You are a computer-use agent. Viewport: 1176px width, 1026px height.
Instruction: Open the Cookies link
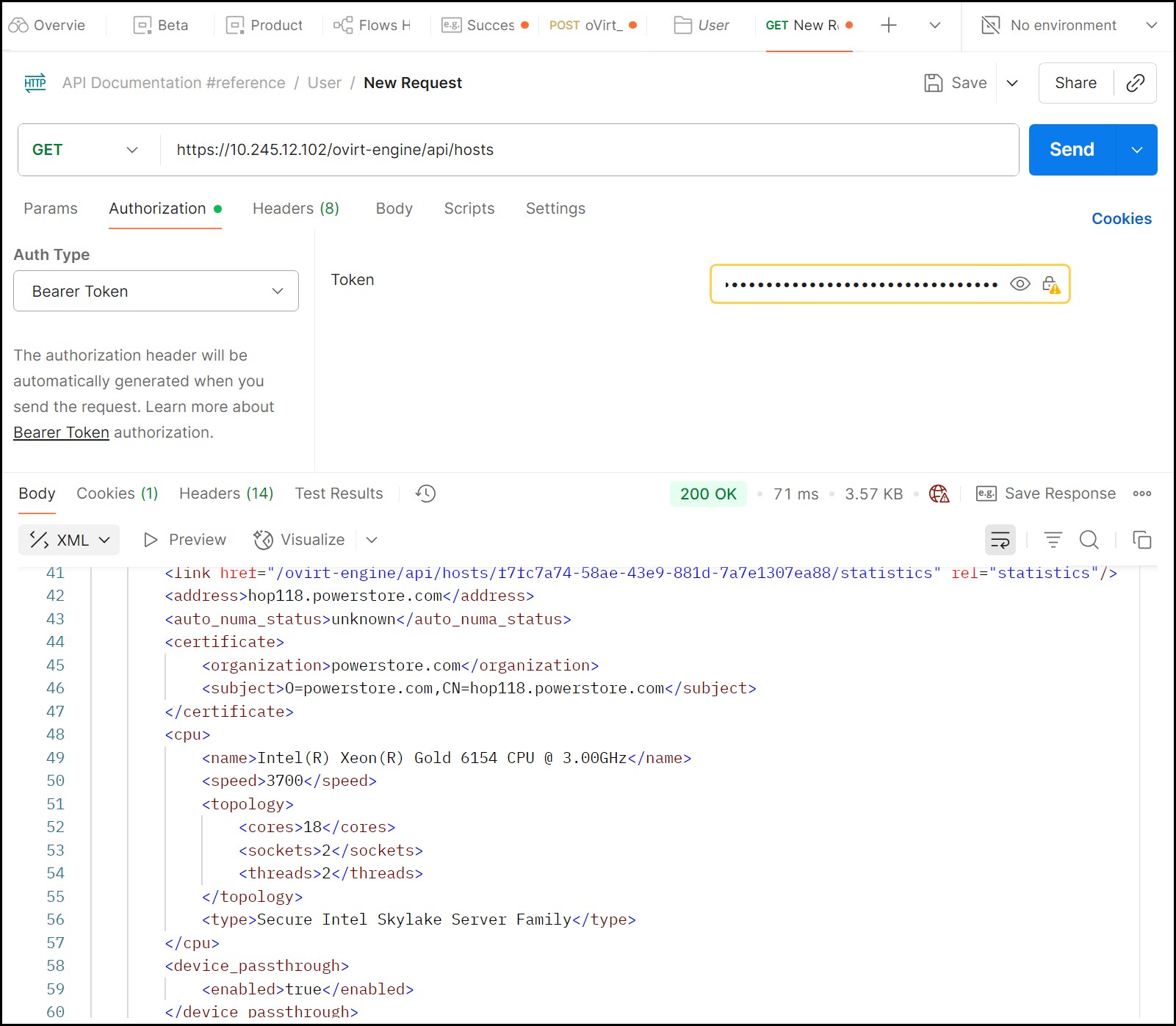tap(1121, 219)
